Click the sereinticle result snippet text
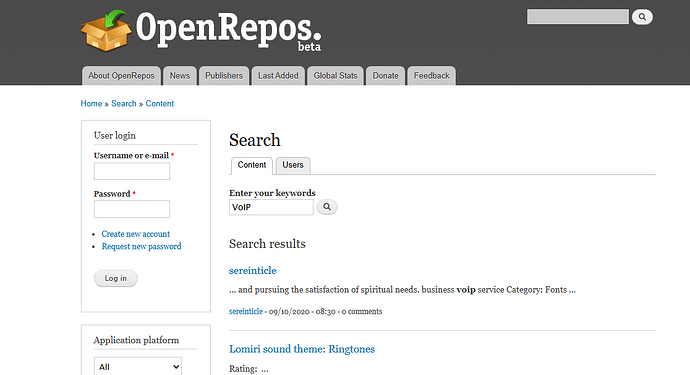The image size is (690, 375). [402, 290]
